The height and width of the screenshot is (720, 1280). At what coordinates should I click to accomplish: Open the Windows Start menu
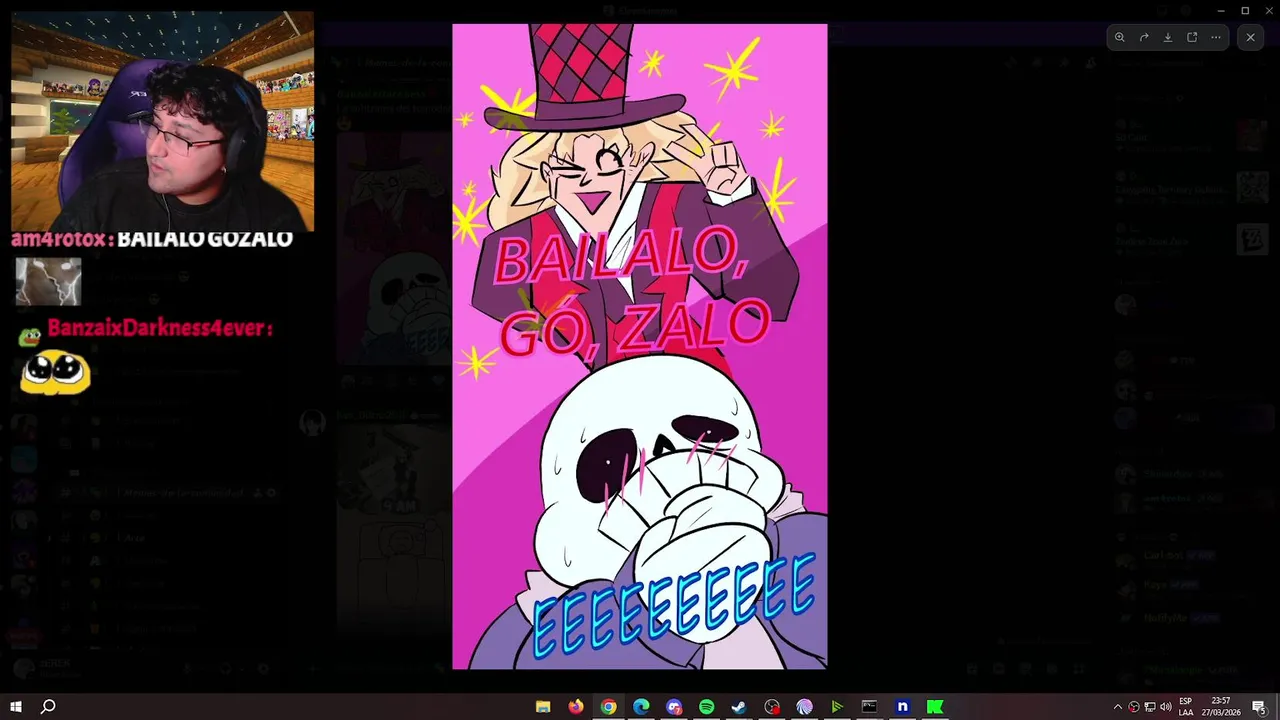pyautogui.click(x=16, y=707)
